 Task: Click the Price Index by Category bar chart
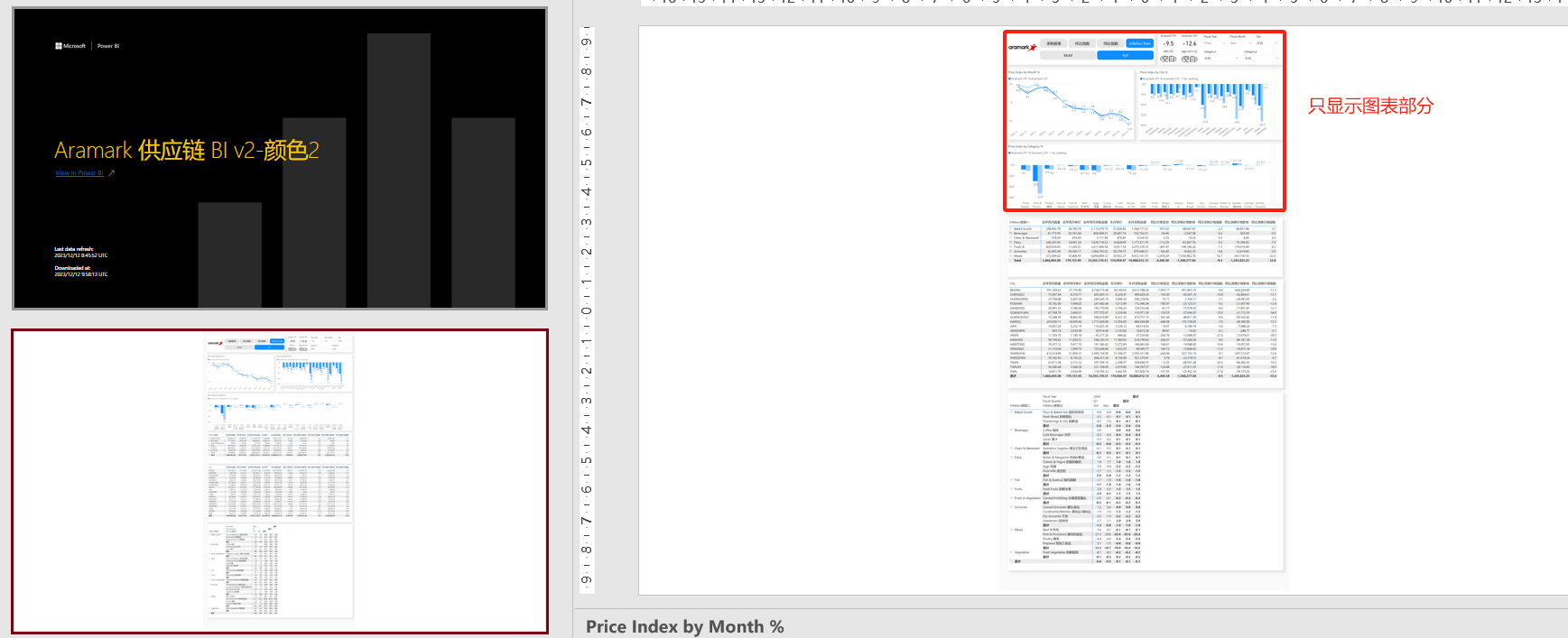(1144, 175)
